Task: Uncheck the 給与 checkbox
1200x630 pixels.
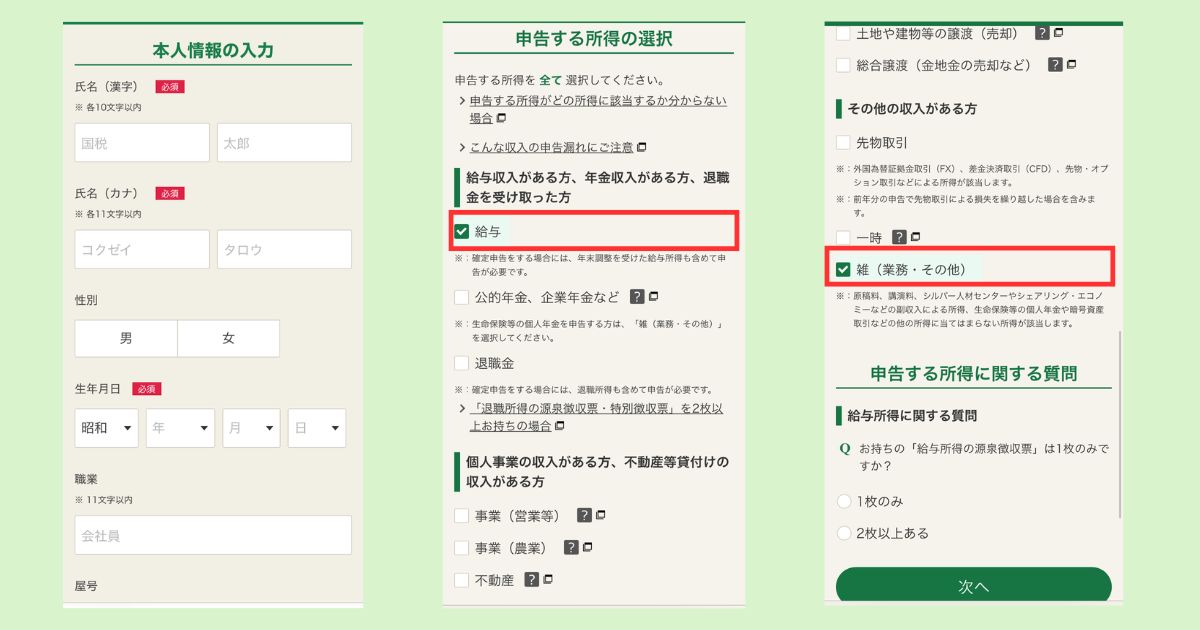Action: pos(462,231)
